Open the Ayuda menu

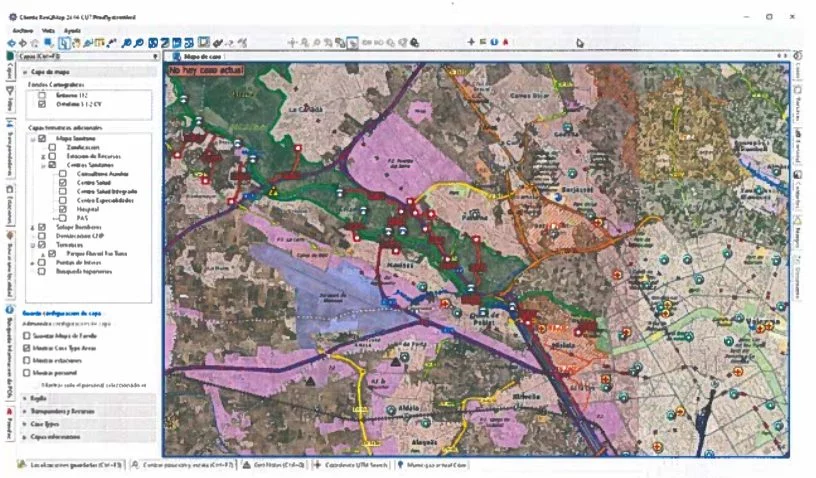[x=72, y=30]
